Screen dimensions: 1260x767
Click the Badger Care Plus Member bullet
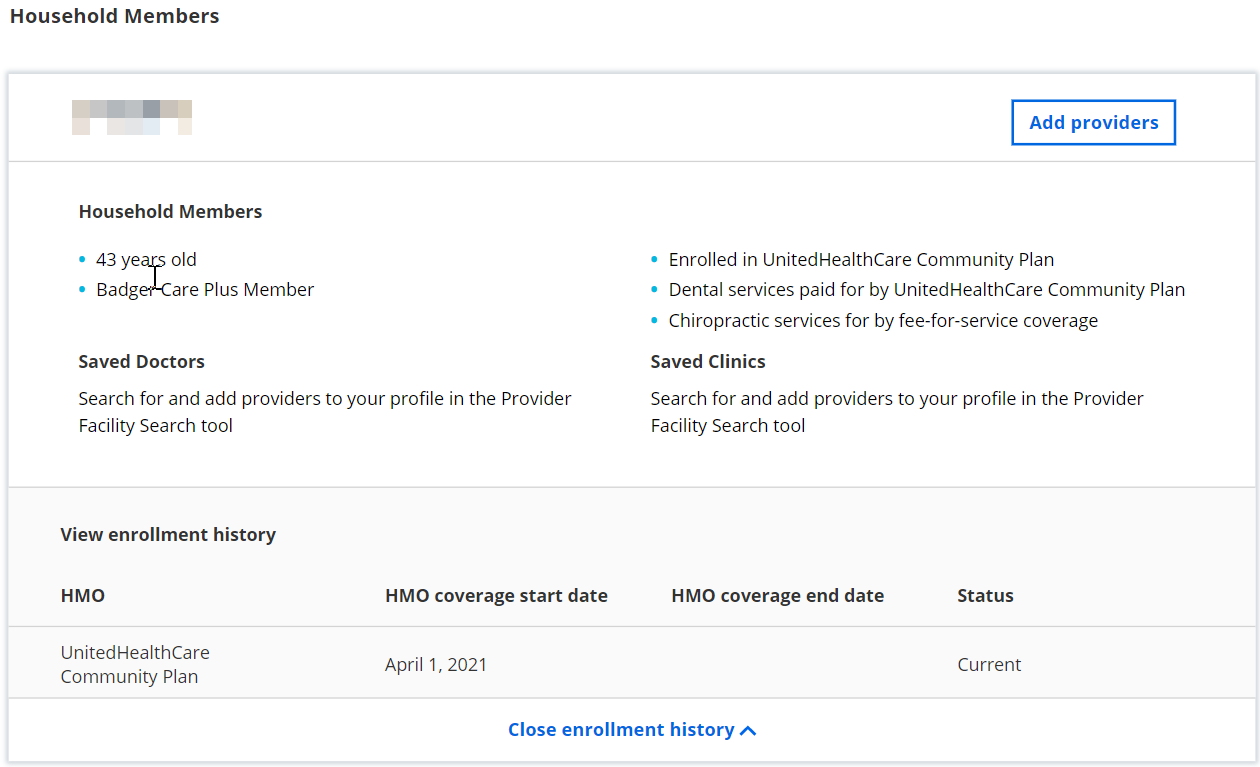click(205, 290)
